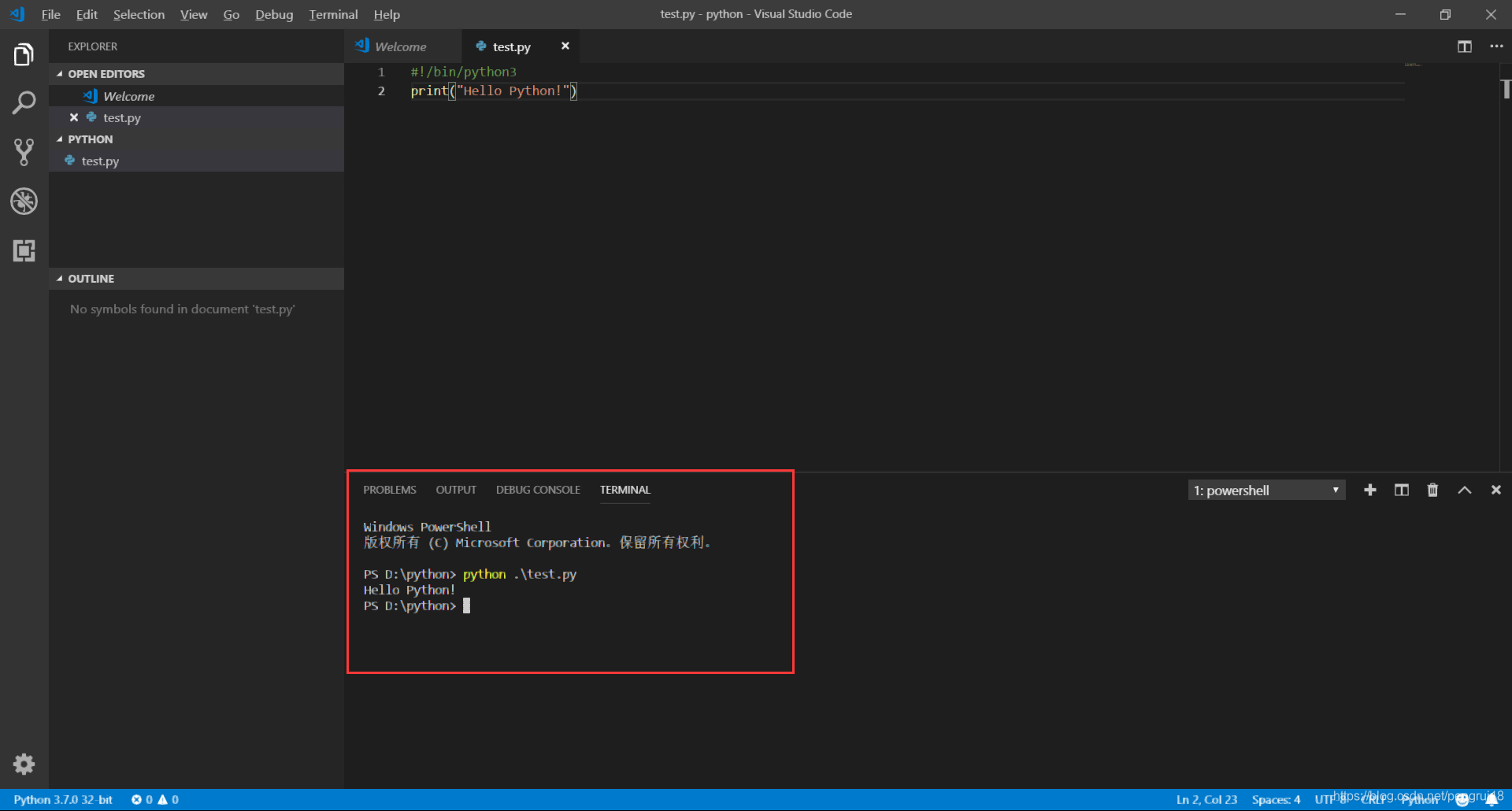1512x811 pixels.
Task: Select the TERMINAL panel tab
Action: pyautogui.click(x=625, y=490)
